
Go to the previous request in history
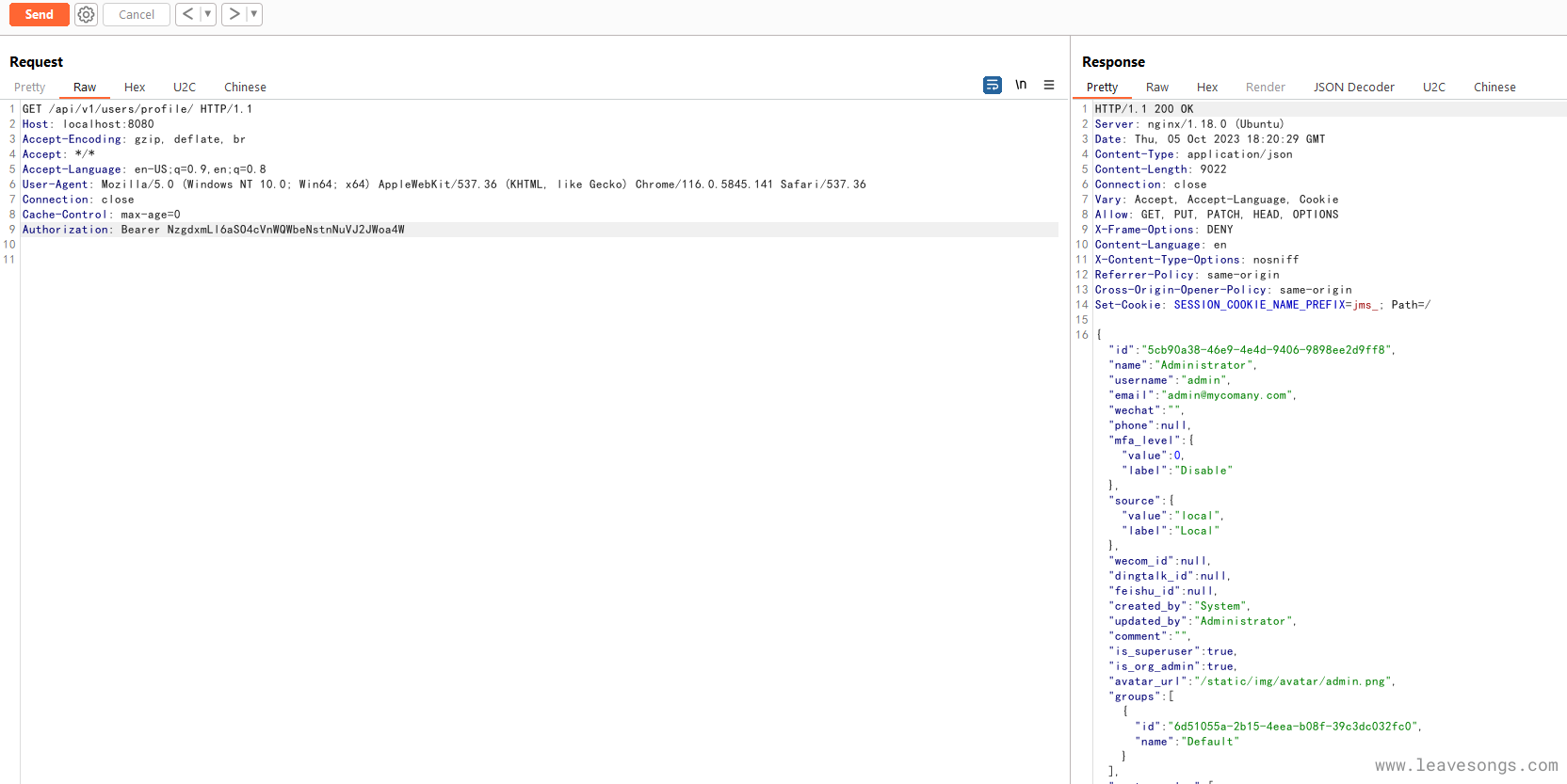(187, 14)
